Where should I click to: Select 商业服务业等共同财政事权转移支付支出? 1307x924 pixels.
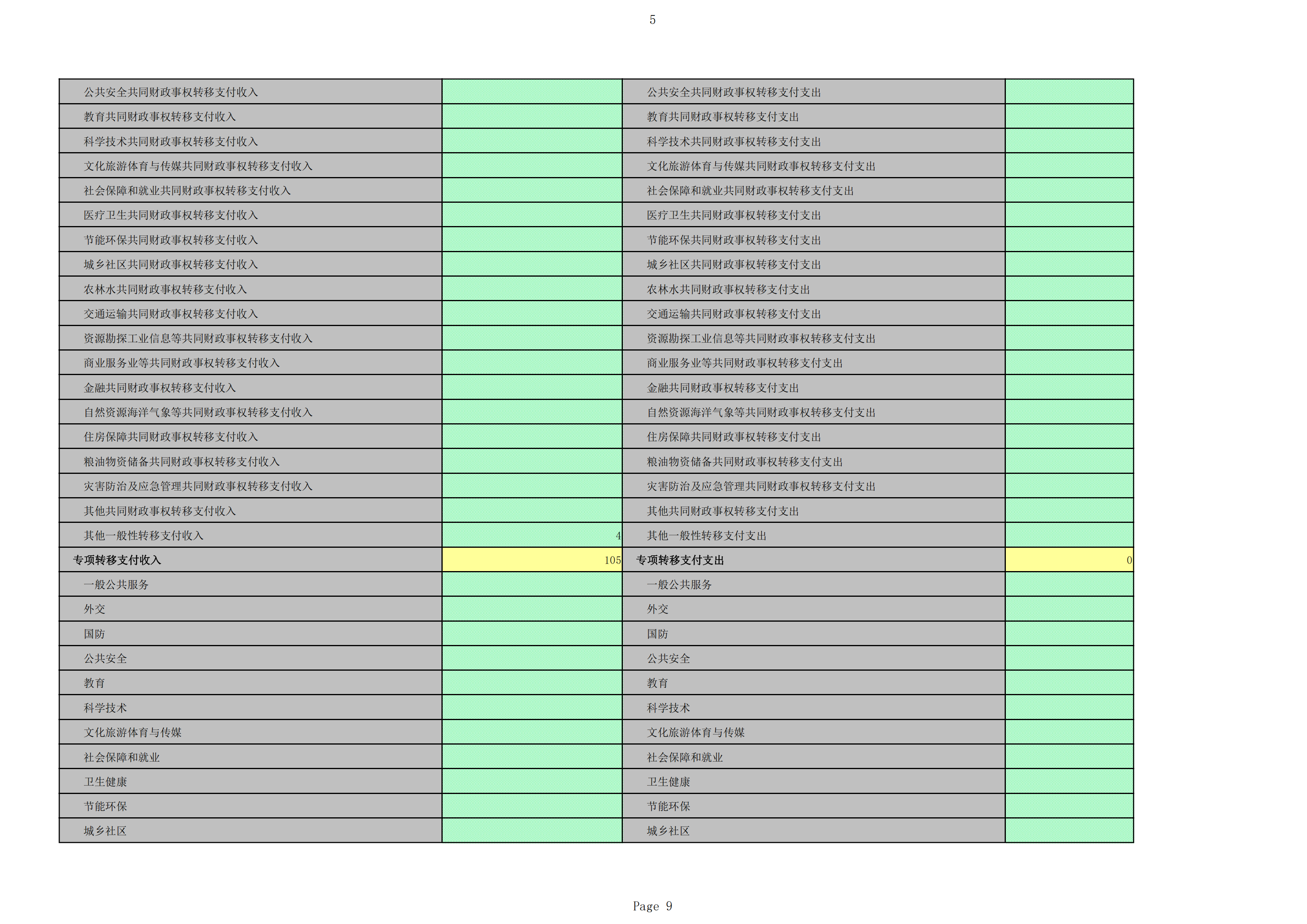pos(745,363)
